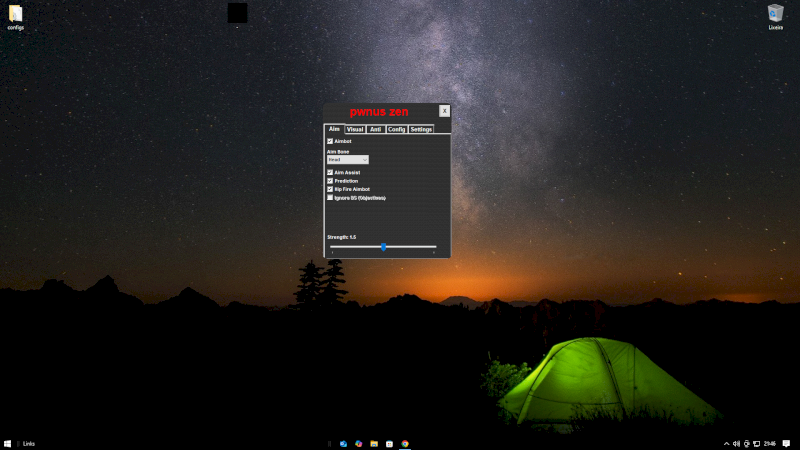The width and height of the screenshot is (800, 450).
Task: Uncheck the Aimbot checkbox
Action: tap(330, 141)
